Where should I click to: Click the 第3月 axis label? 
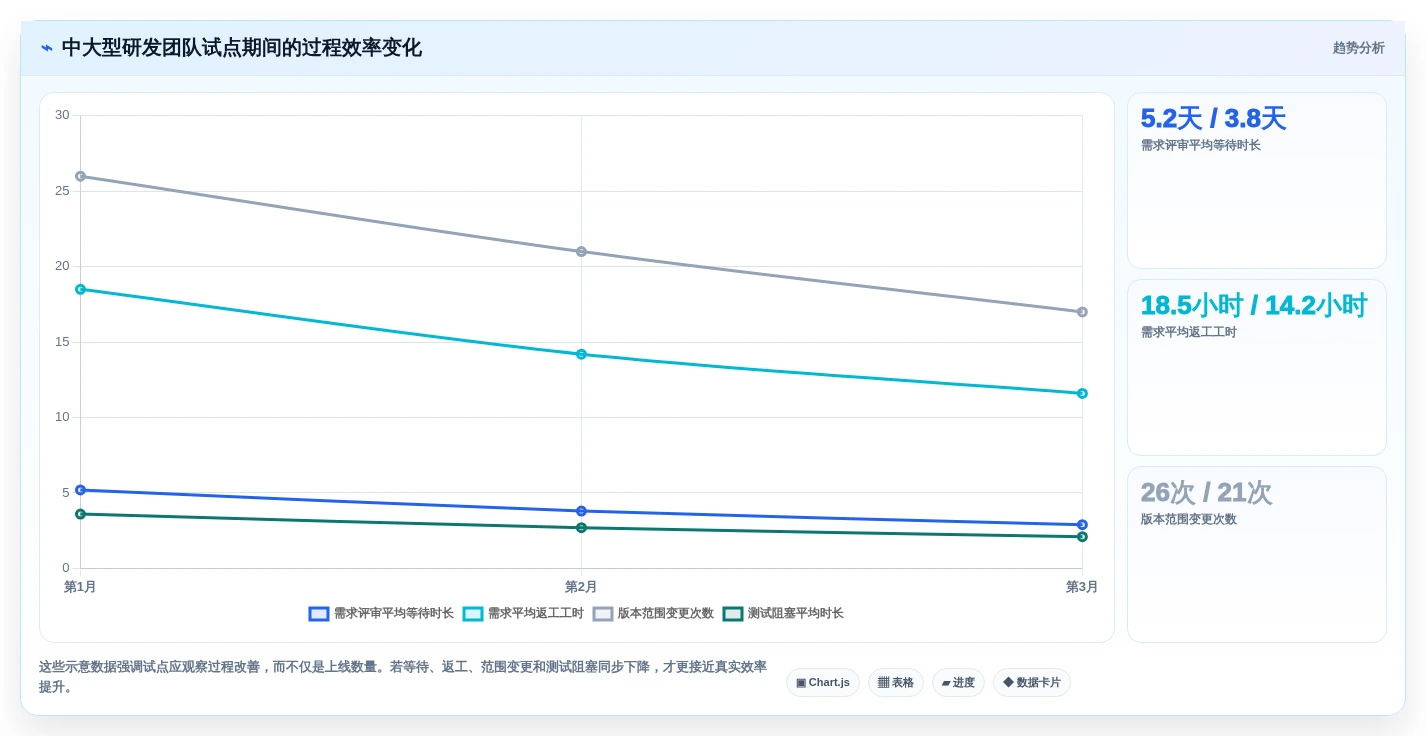click(1082, 587)
